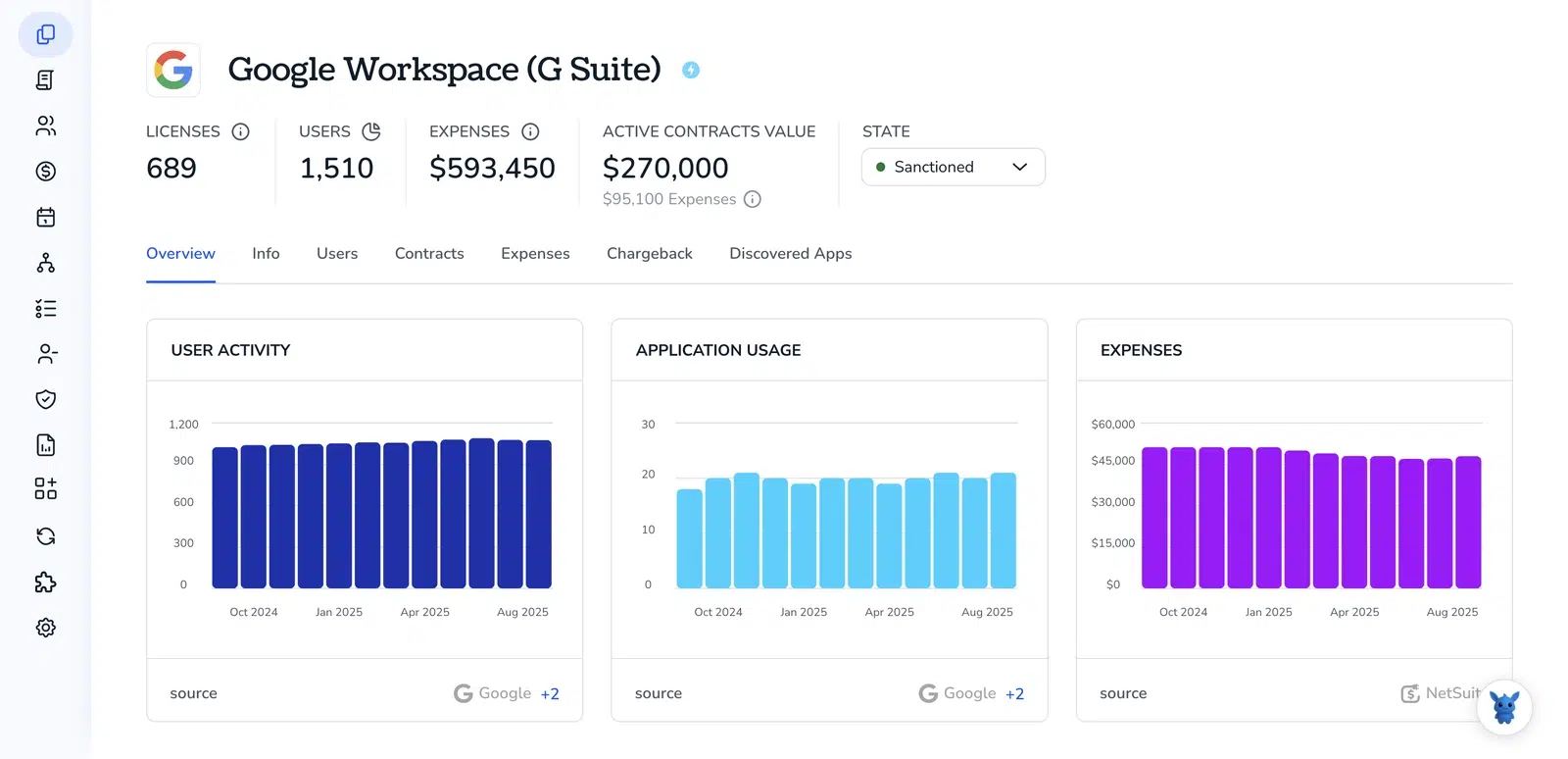Open the reports document chart icon
Image resolution: width=1568 pixels, height=759 pixels.
coord(46,445)
